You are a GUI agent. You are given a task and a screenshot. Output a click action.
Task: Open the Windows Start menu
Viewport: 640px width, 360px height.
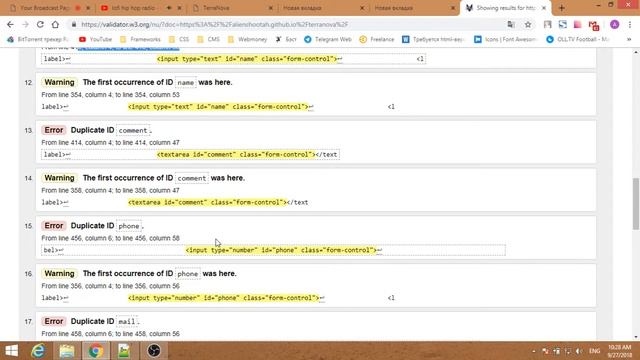[11, 351]
